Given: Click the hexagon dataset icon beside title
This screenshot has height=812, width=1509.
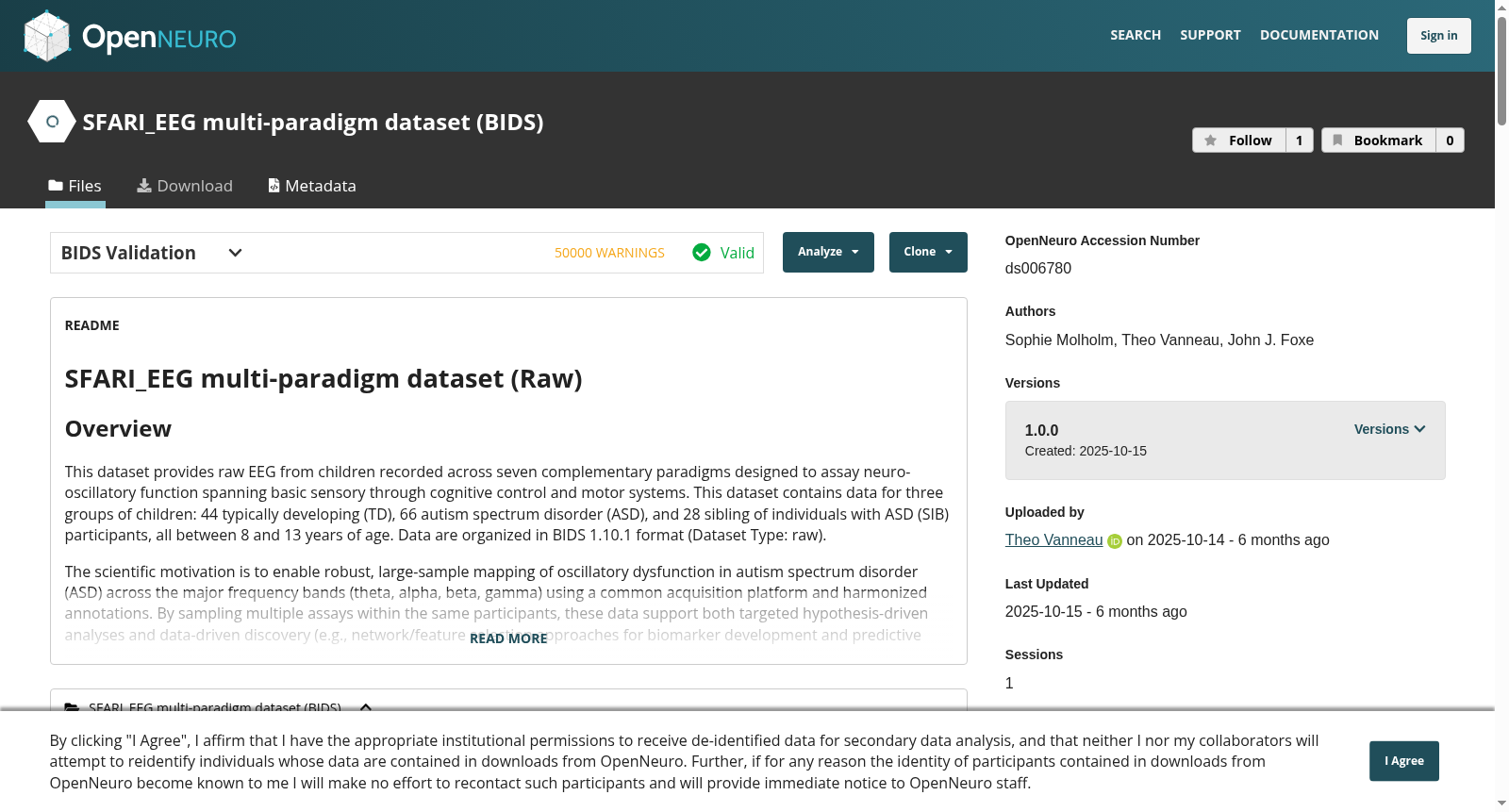Looking at the screenshot, I should click(x=52, y=122).
